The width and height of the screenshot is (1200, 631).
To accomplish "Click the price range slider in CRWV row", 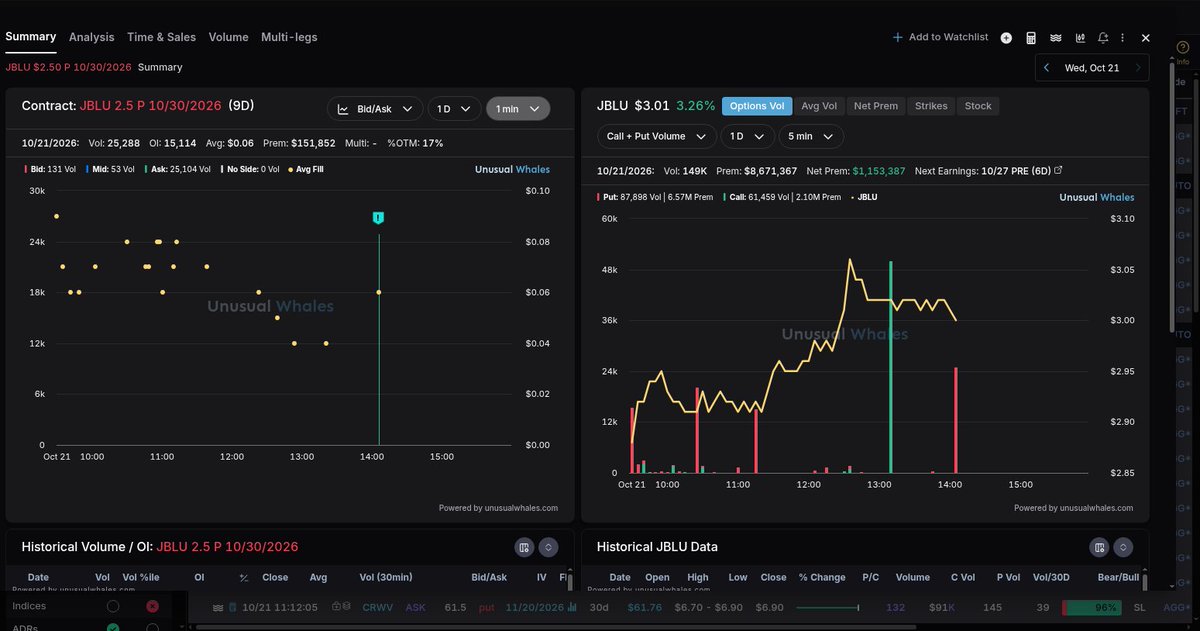I will (x=827, y=607).
